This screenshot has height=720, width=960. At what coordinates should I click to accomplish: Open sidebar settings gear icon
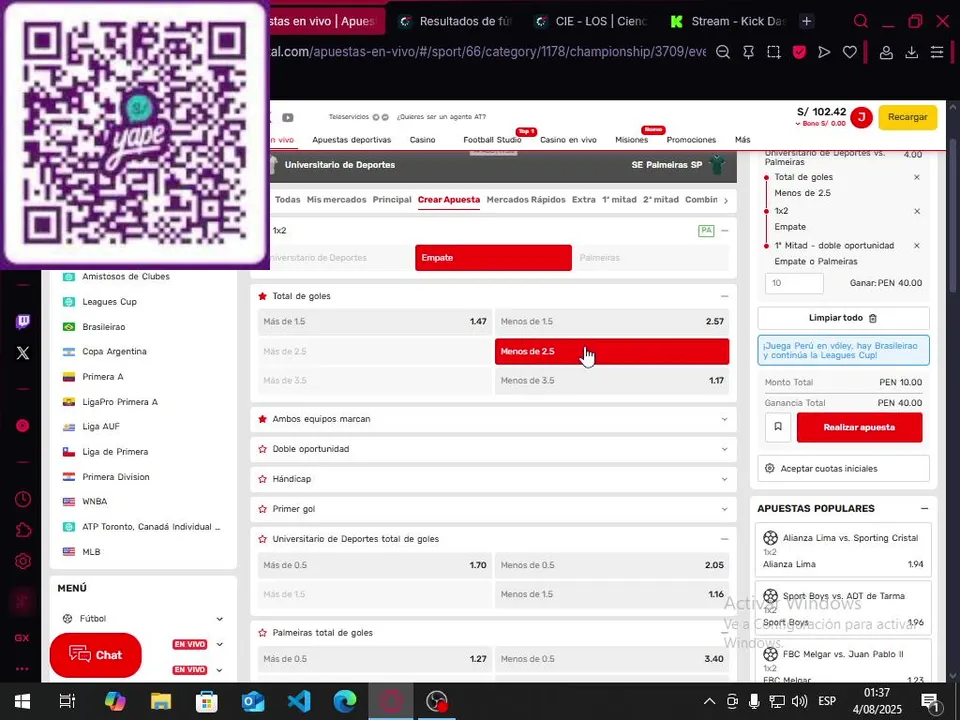click(23, 561)
